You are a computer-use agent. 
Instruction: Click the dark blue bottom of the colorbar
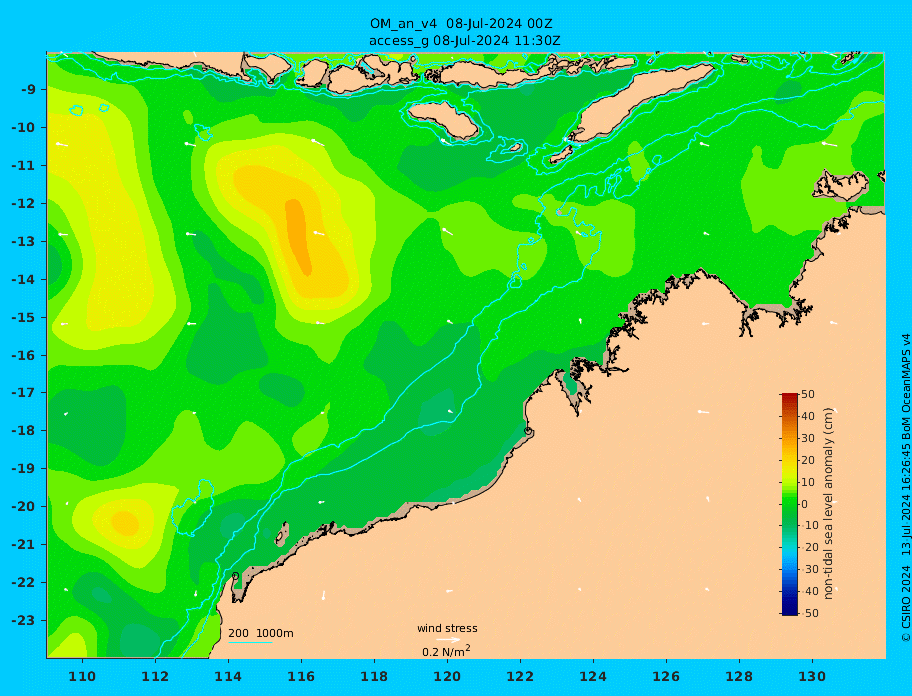pyautogui.click(x=789, y=611)
